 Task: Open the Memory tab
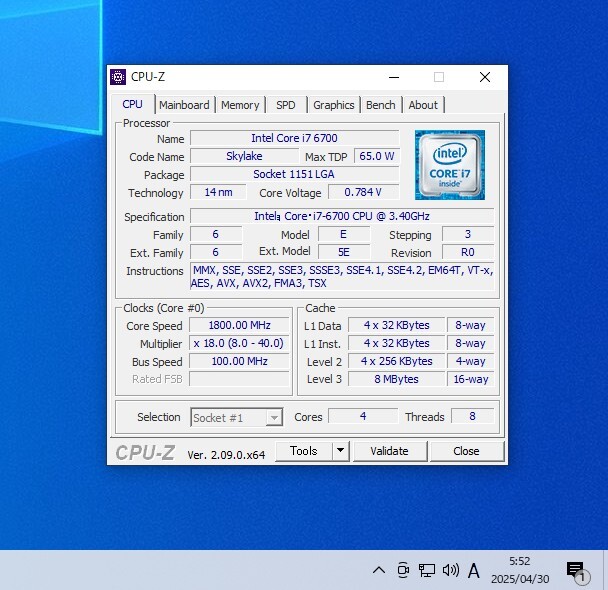pyautogui.click(x=240, y=105)
